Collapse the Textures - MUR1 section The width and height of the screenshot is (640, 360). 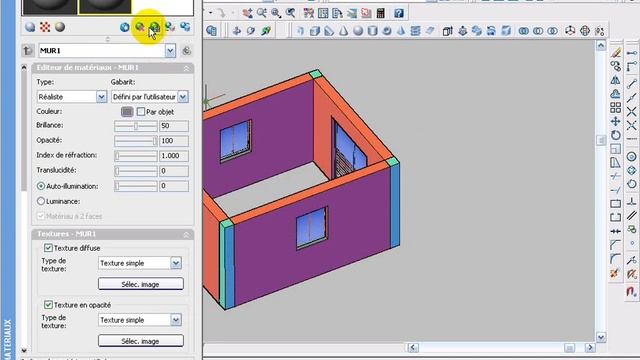186,235
